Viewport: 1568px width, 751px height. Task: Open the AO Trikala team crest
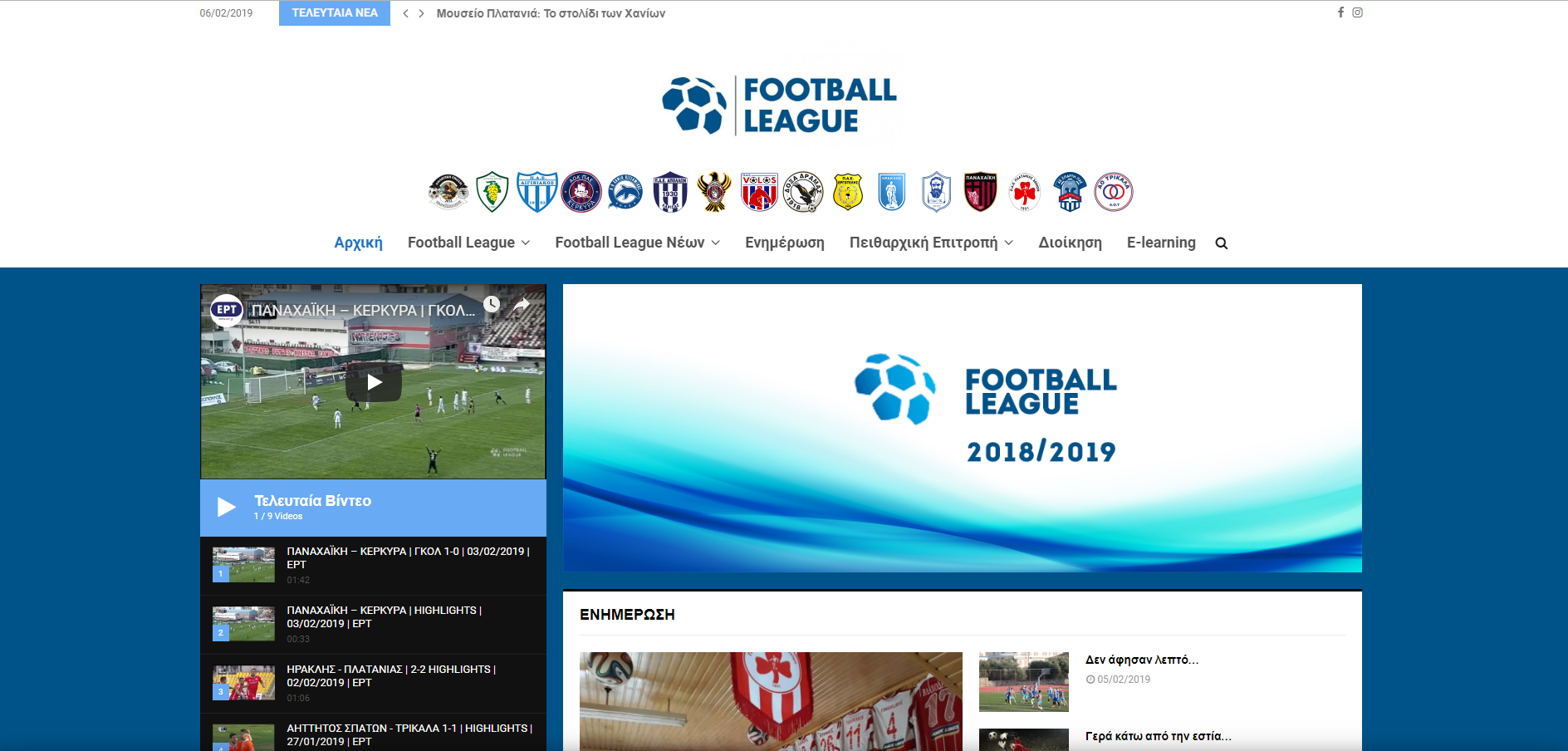coord(1114,192)
